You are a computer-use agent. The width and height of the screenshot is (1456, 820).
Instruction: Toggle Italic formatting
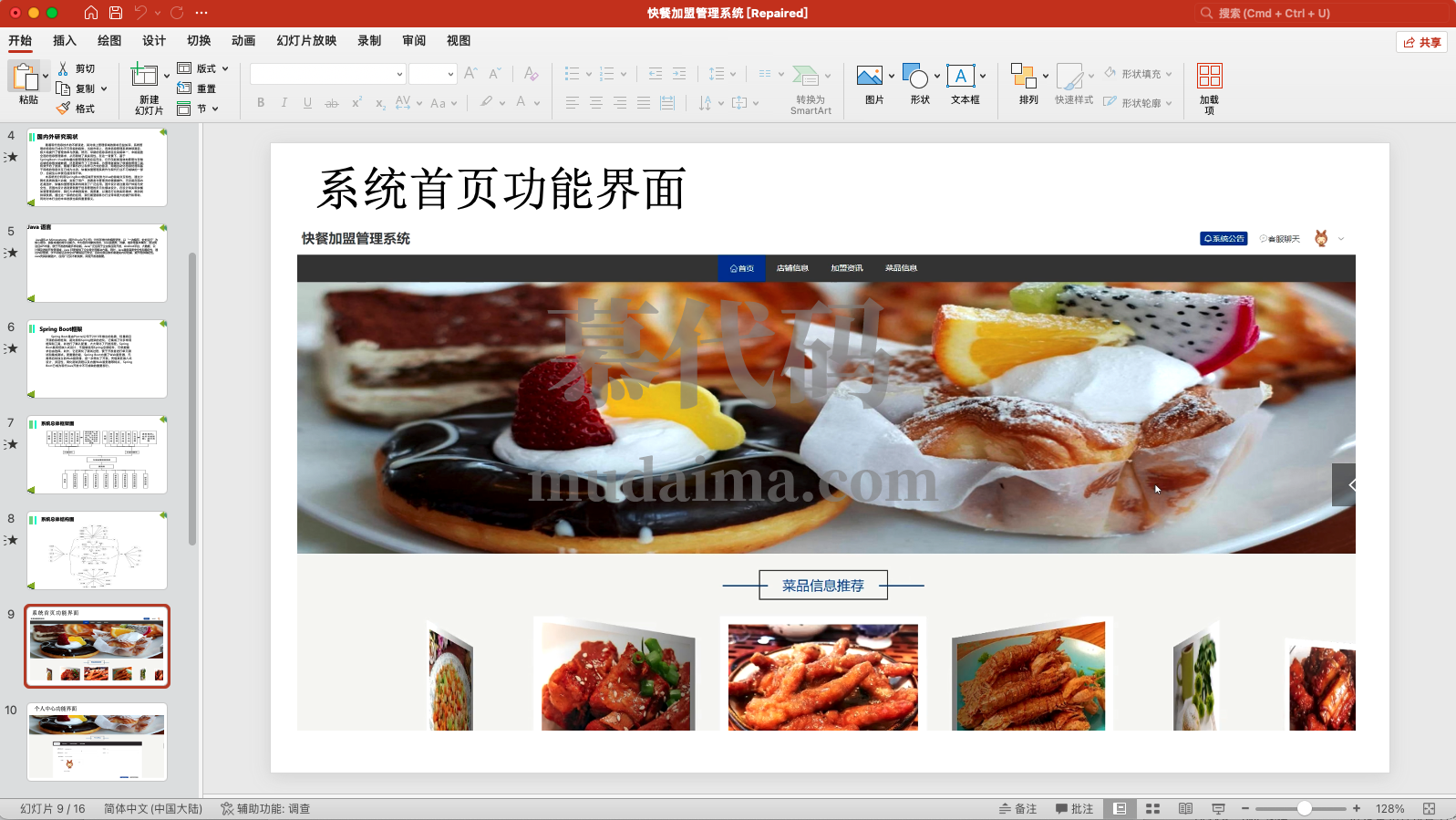[284, 103]
